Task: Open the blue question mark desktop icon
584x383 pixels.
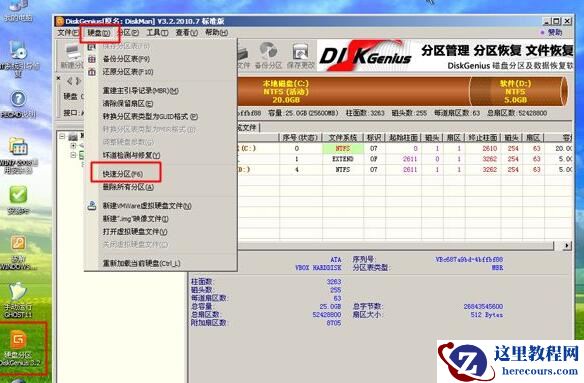Action: [18, 104]
